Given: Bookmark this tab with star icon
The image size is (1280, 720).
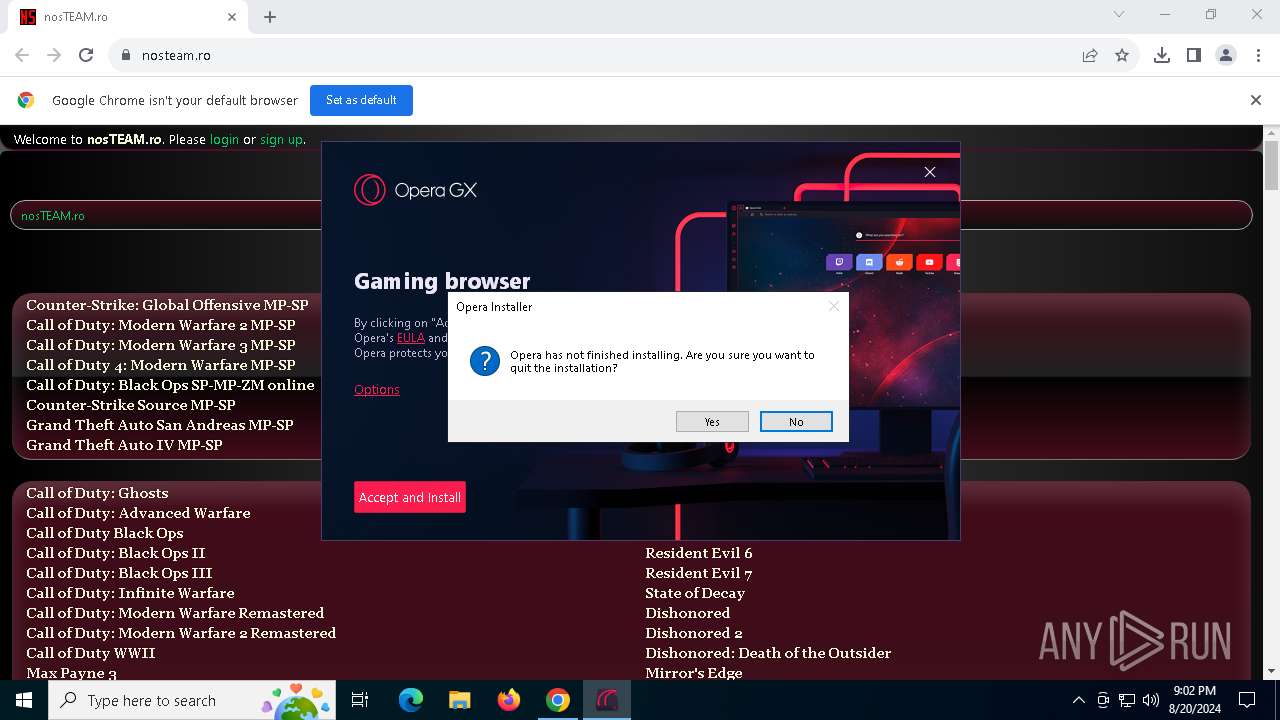Looking at the screenshot, I should pos(1122,55).
